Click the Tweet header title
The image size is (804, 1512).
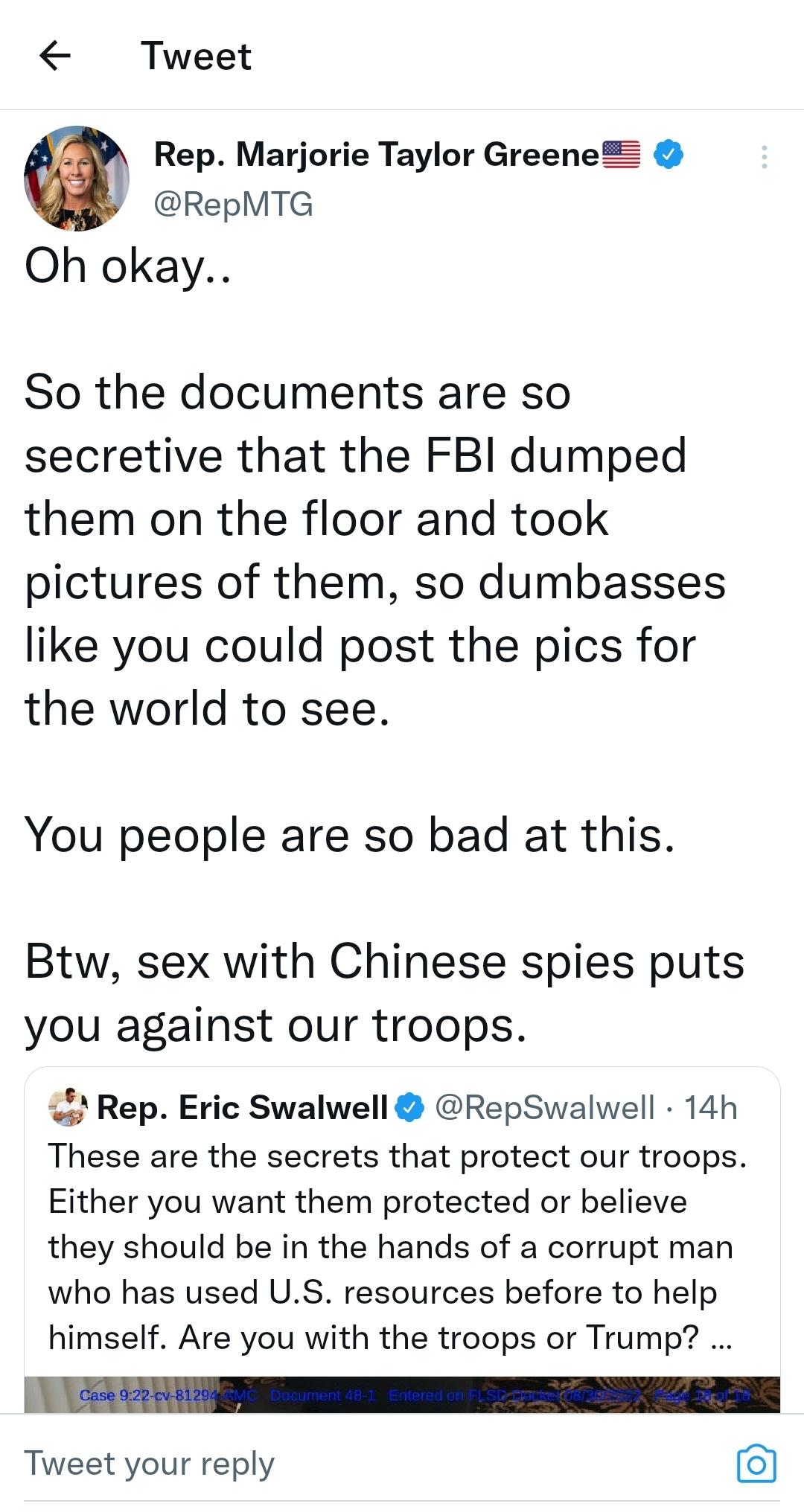point(196,57)
